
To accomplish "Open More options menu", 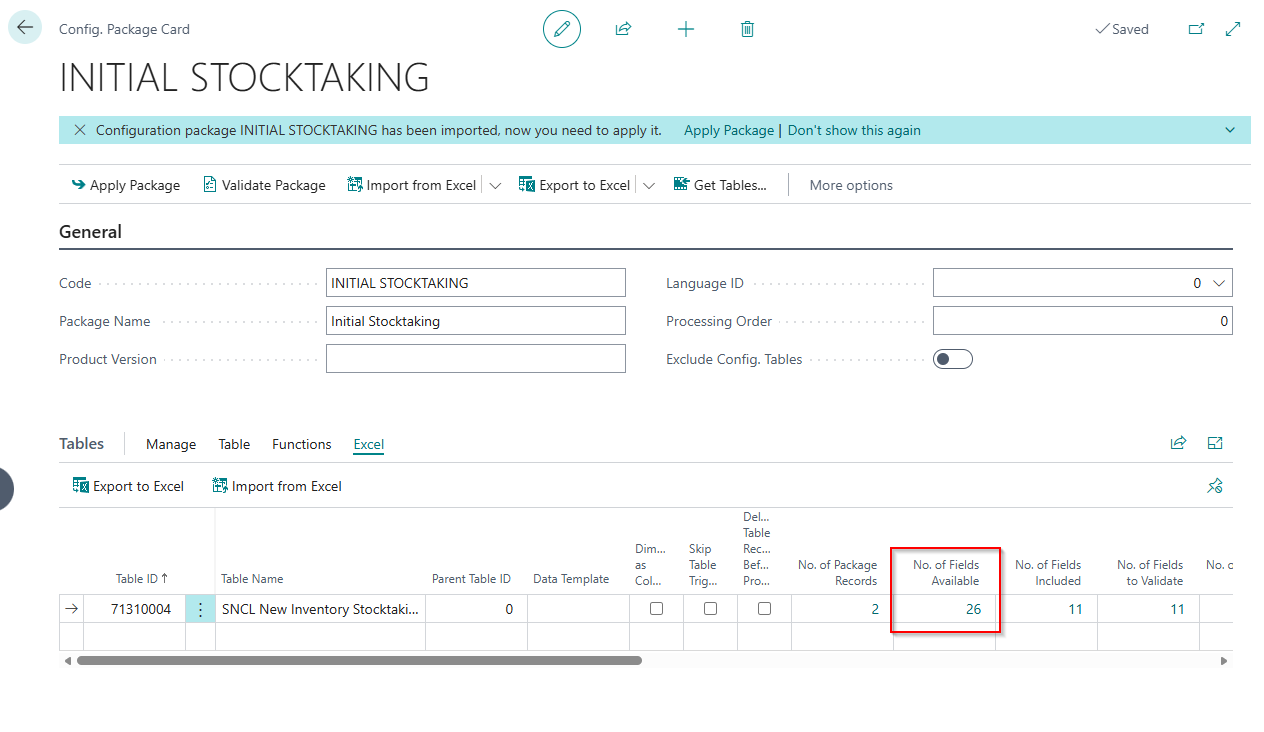I will [851, 185].
